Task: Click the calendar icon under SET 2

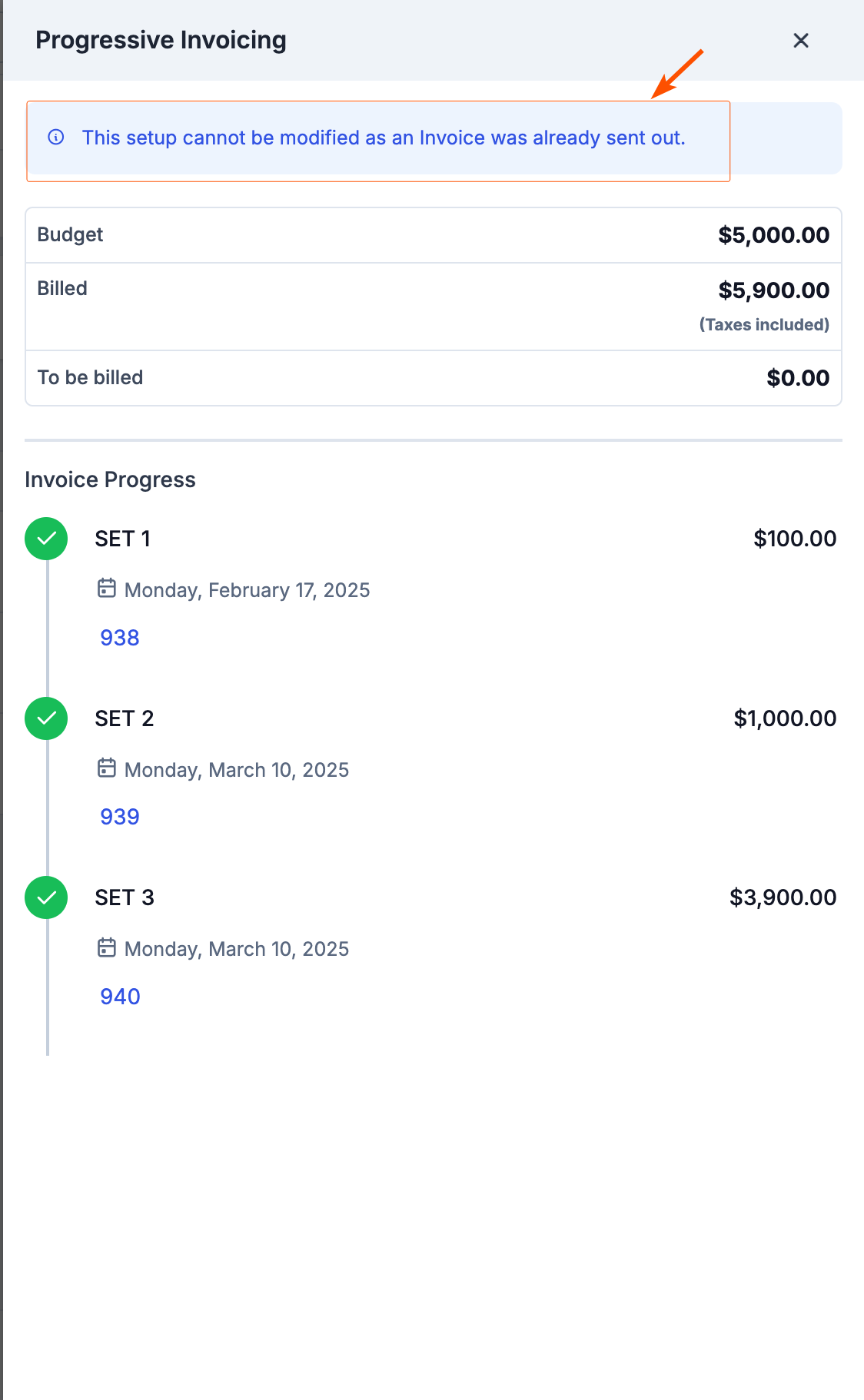Action: [107, 768]
